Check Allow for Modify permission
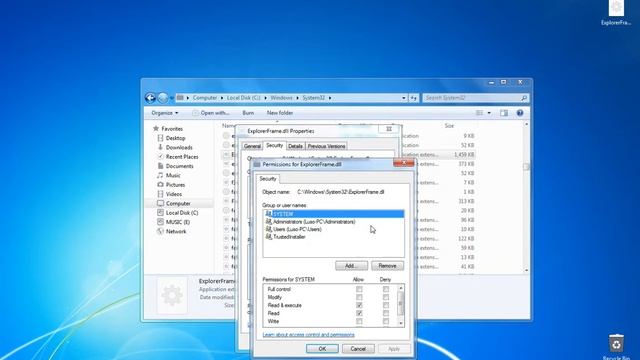This screenshot has width=640, height=360. coord(359,297)
